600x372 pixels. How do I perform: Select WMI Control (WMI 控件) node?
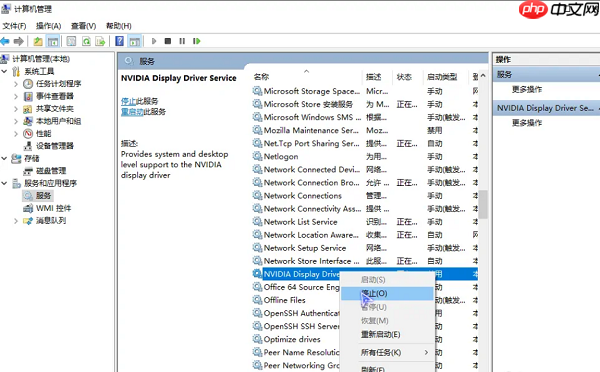pos(54,208)
